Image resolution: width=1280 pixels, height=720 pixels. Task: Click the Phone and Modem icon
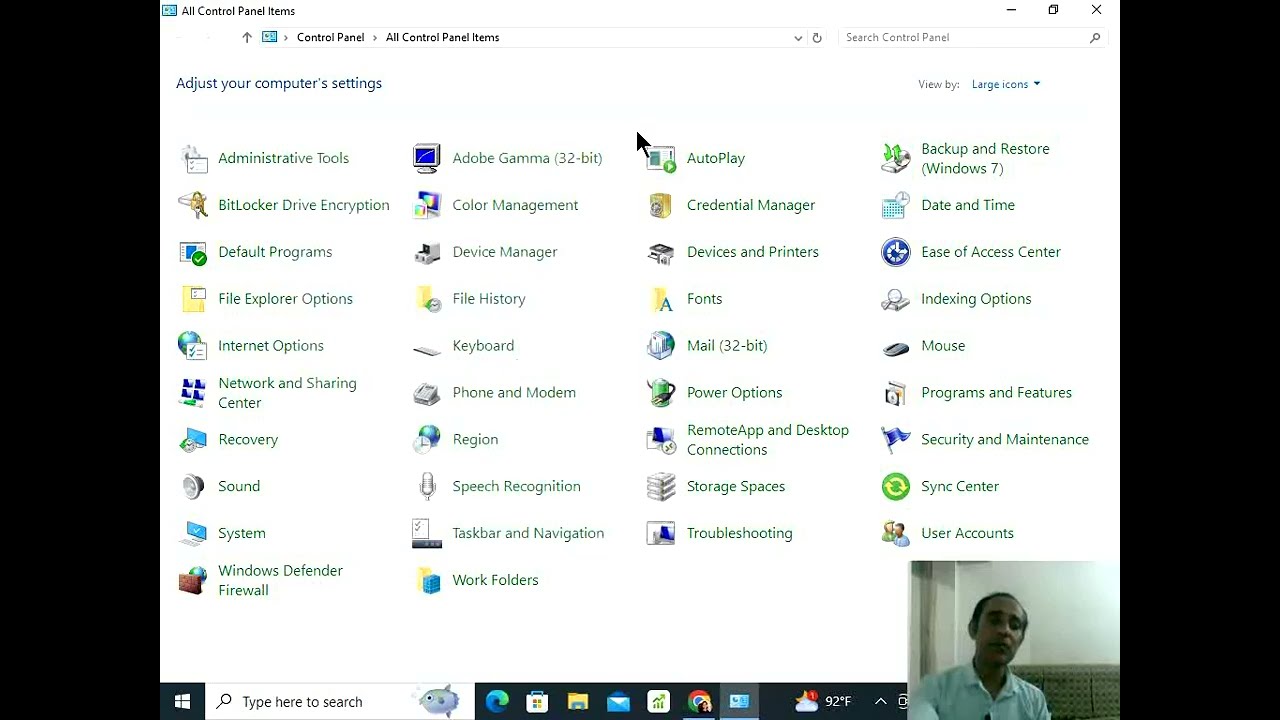tap(427, 393)
